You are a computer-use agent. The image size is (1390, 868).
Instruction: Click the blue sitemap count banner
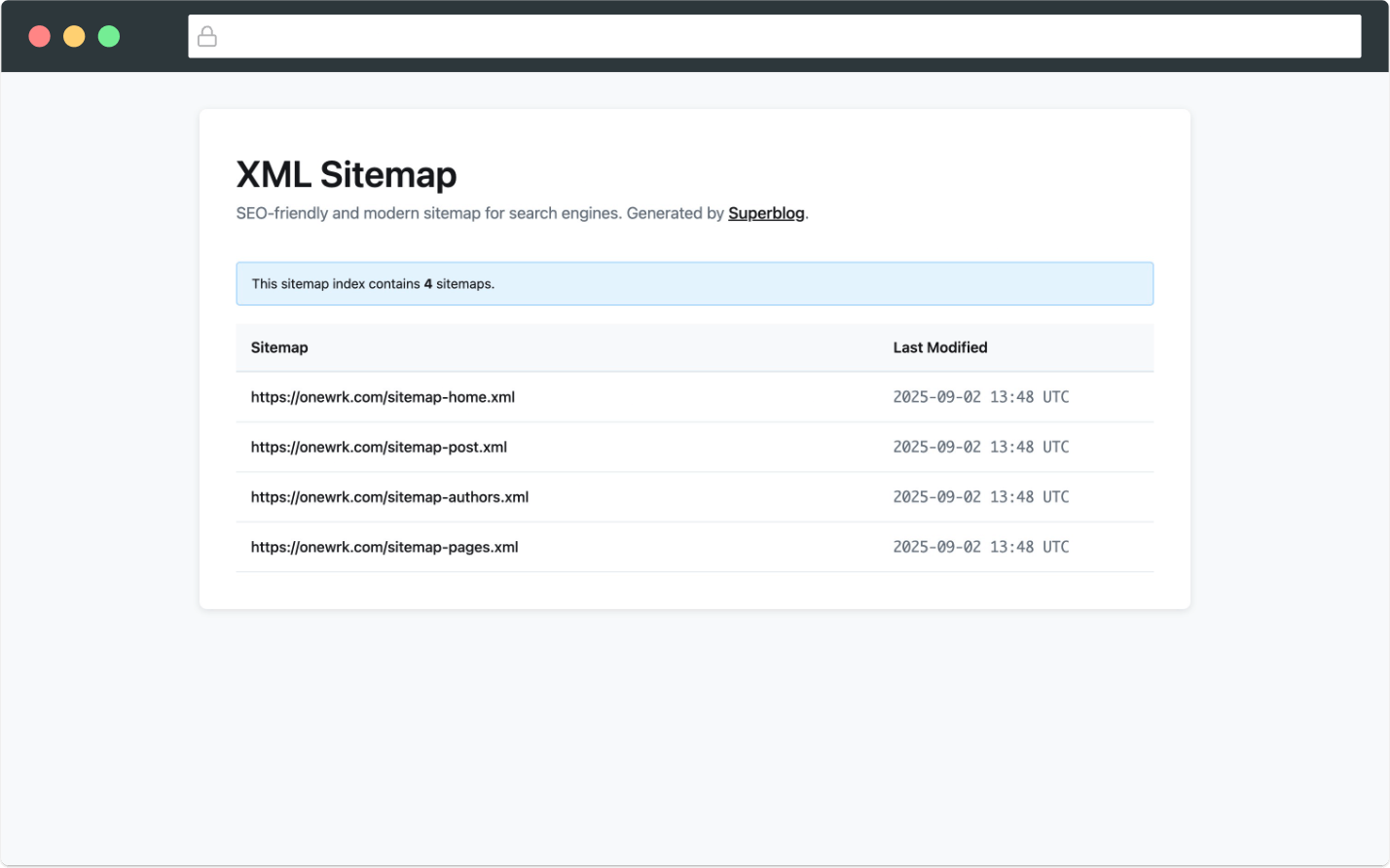[694, 283]
